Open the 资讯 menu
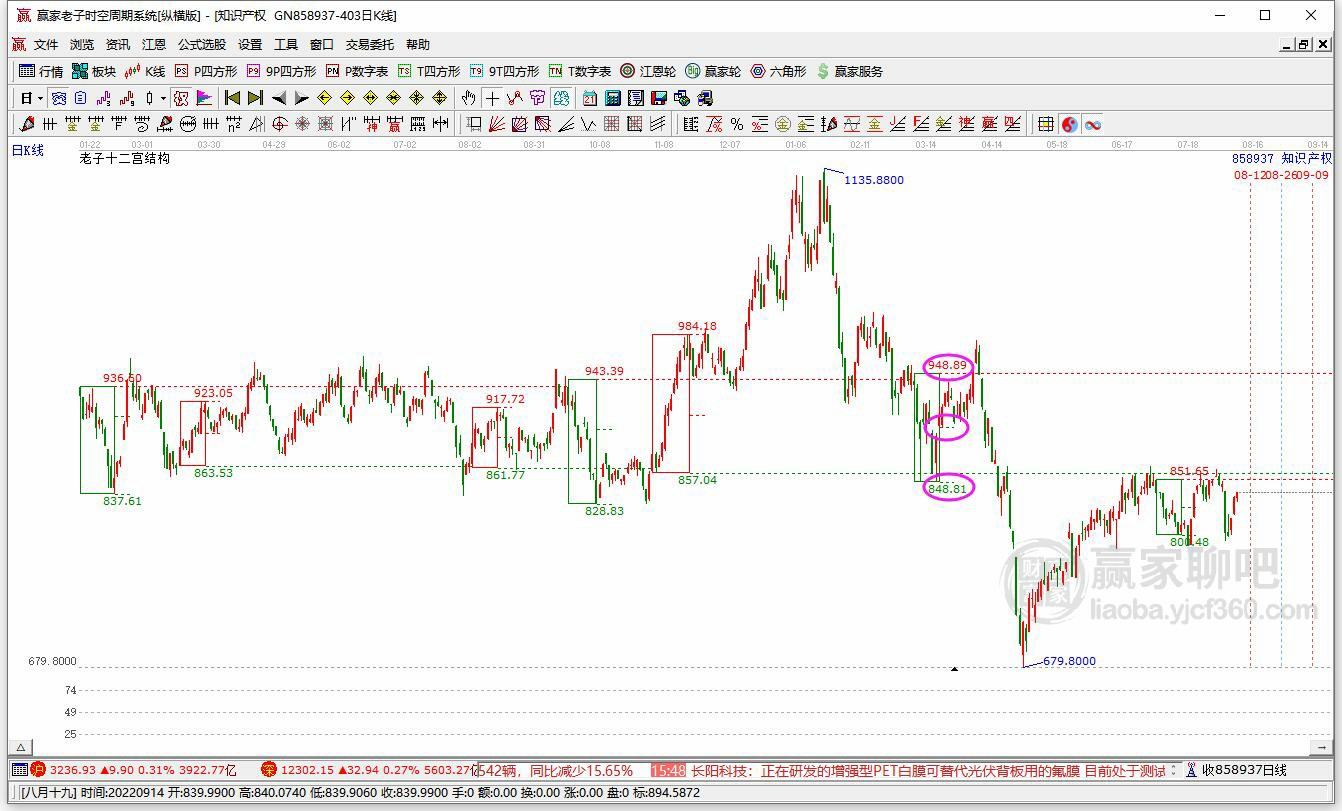Viewport: 1342px width, 811px height. (x=118, y=45)
